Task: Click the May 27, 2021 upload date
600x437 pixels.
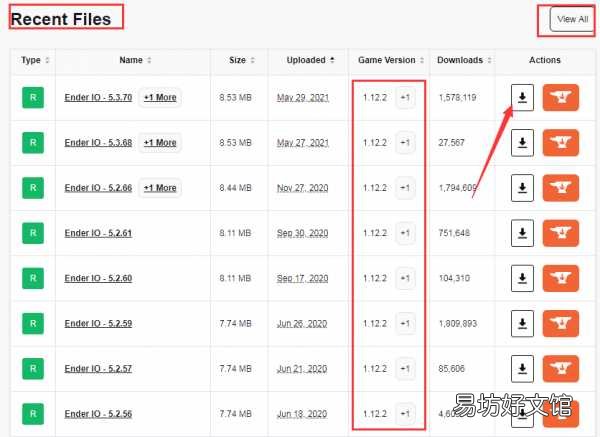Action: 303,143
